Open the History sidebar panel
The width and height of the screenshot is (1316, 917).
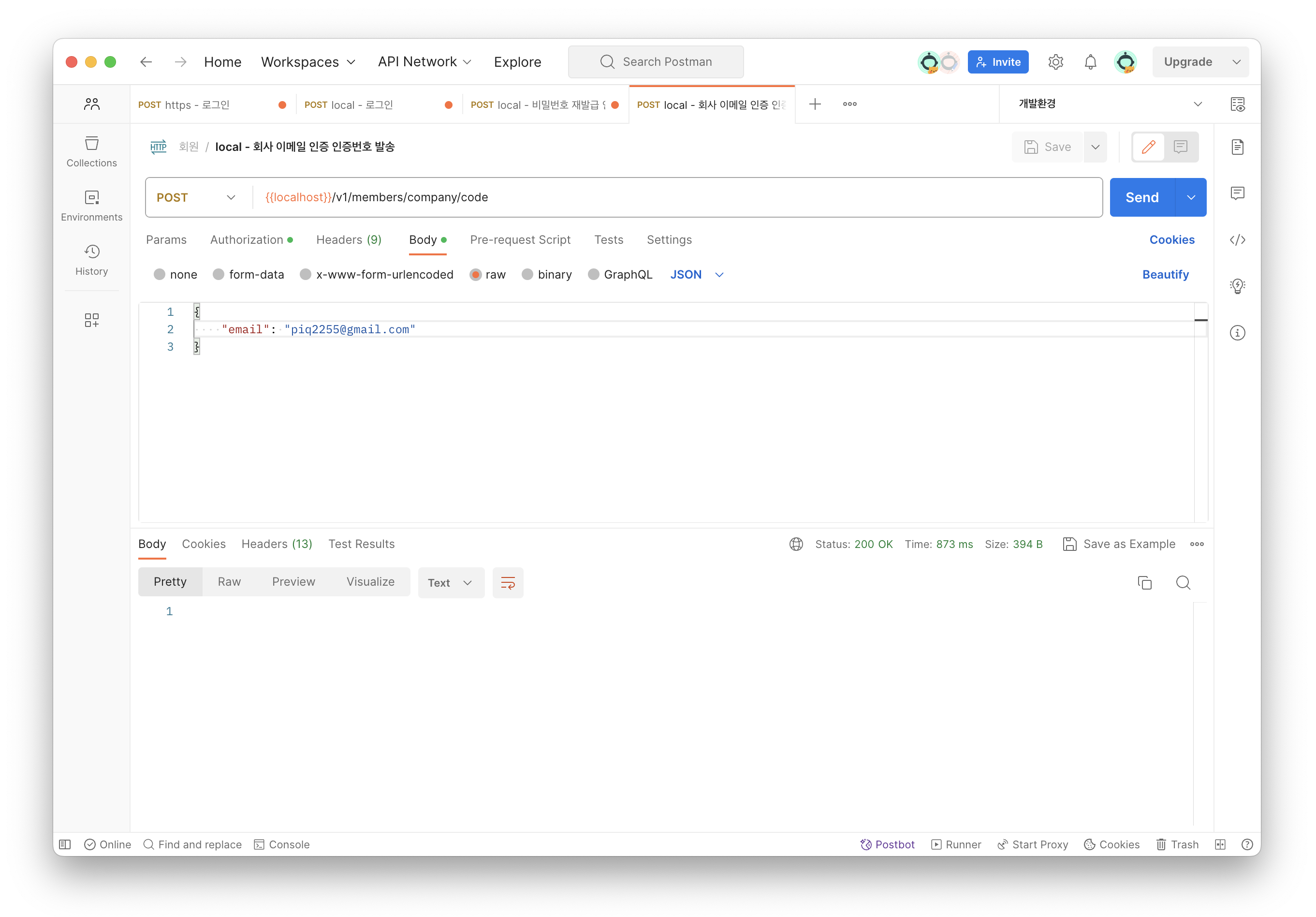[92, 260]
